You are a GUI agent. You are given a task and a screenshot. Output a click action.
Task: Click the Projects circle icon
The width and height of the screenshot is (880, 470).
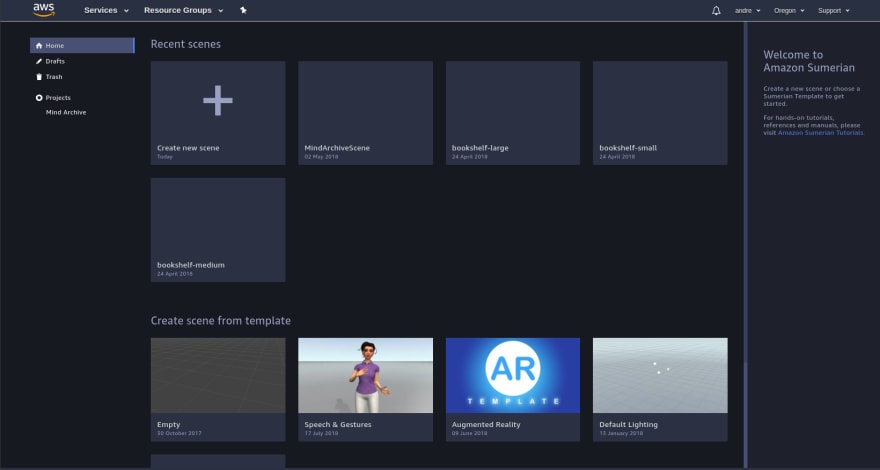tap(39, 98)
